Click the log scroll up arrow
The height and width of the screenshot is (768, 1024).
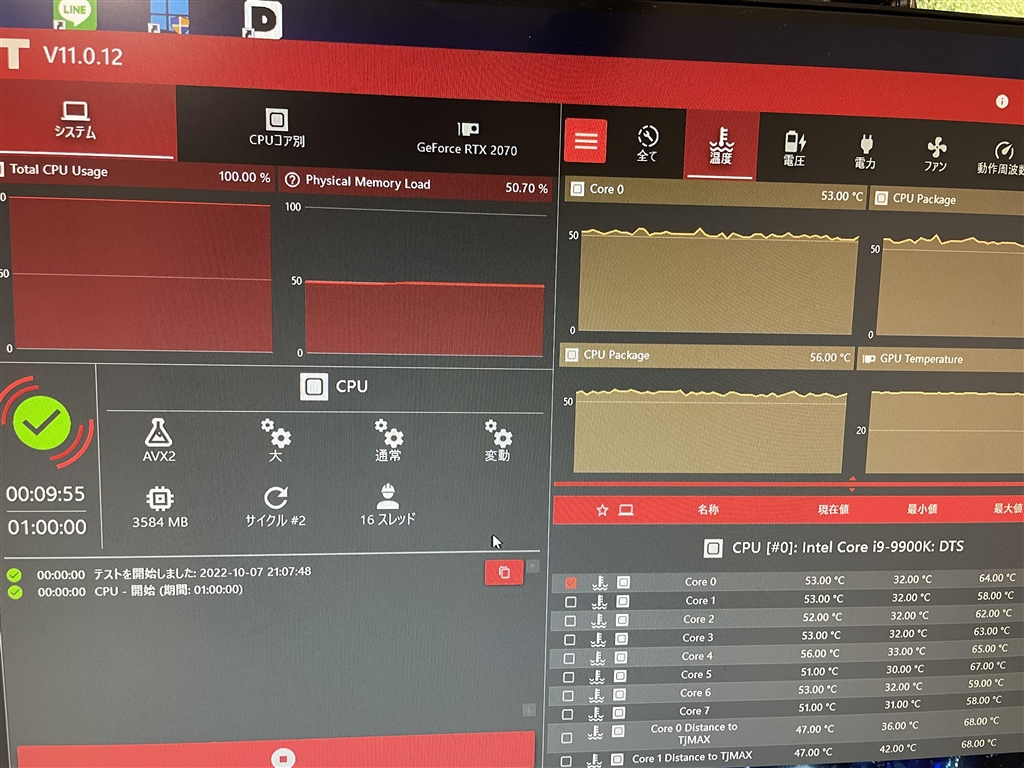coord(533,566)
